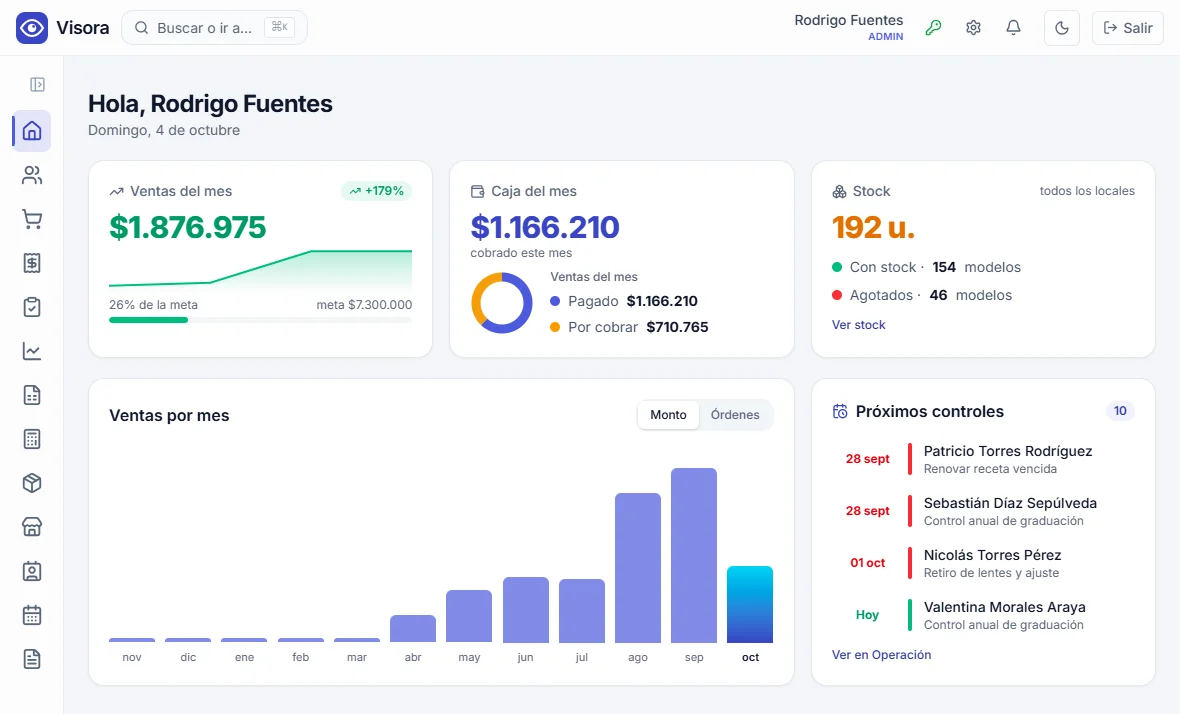
Task: Click the Visora eye logo
Action: (32, 28)
